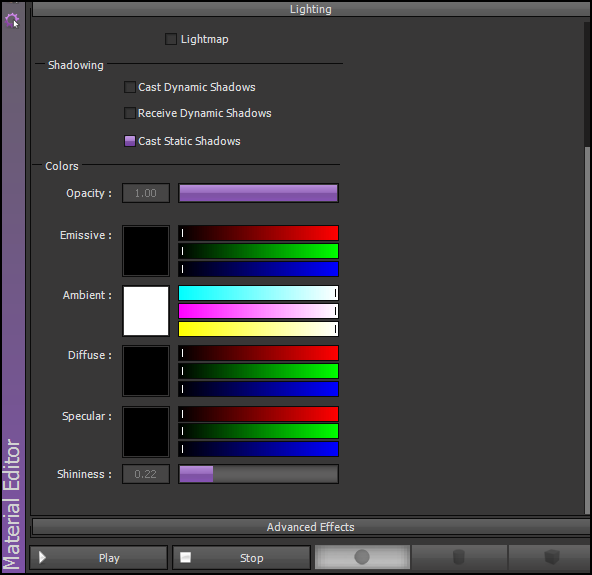Select the cube preview shape icon
Image resolution: width=592 pixels, height=575 pixels.
point(552,557)
